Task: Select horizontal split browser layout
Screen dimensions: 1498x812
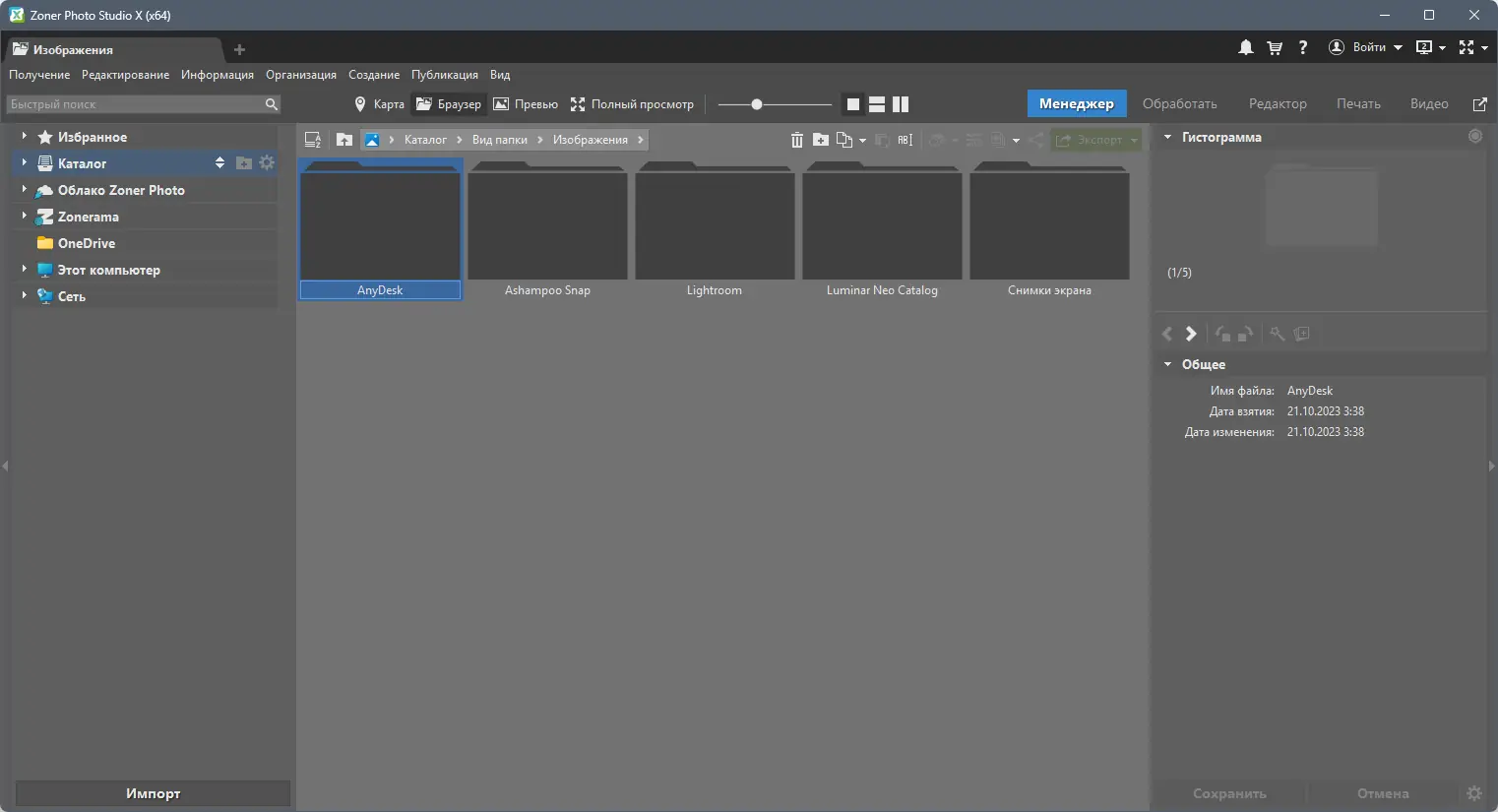Action: (877, 104)
